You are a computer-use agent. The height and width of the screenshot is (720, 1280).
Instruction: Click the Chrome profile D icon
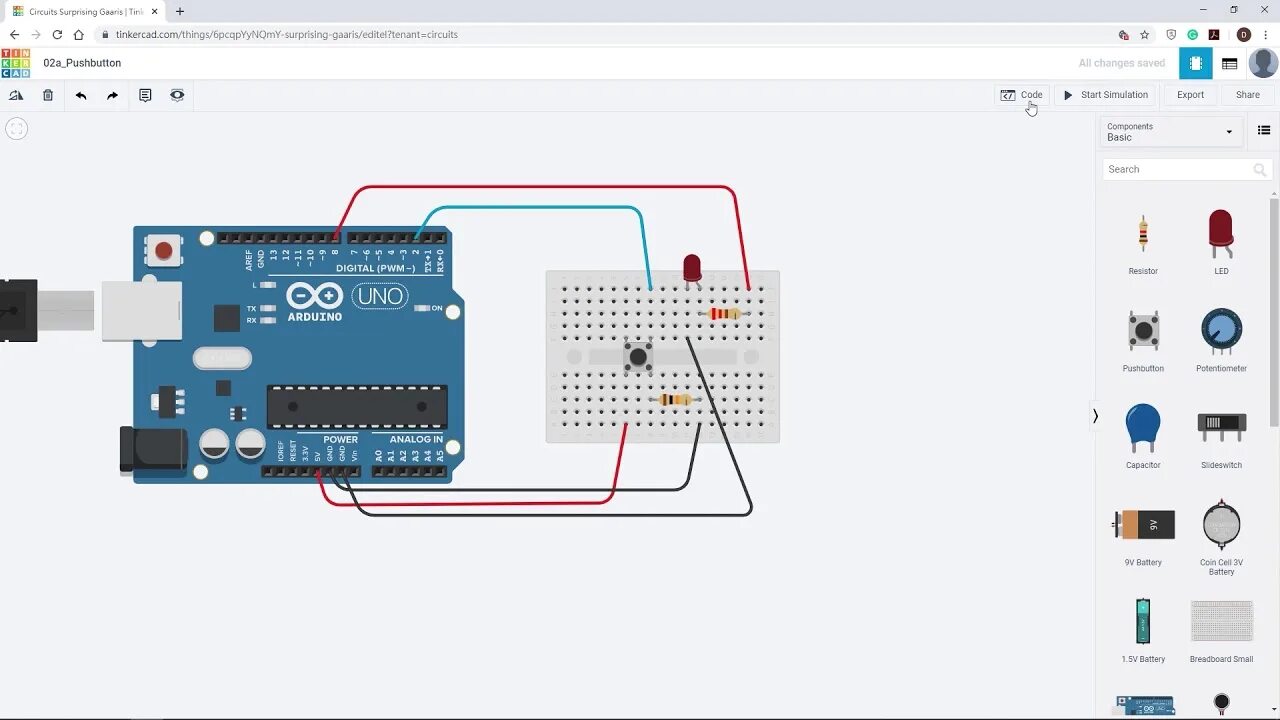click(x=1244, y=34)
